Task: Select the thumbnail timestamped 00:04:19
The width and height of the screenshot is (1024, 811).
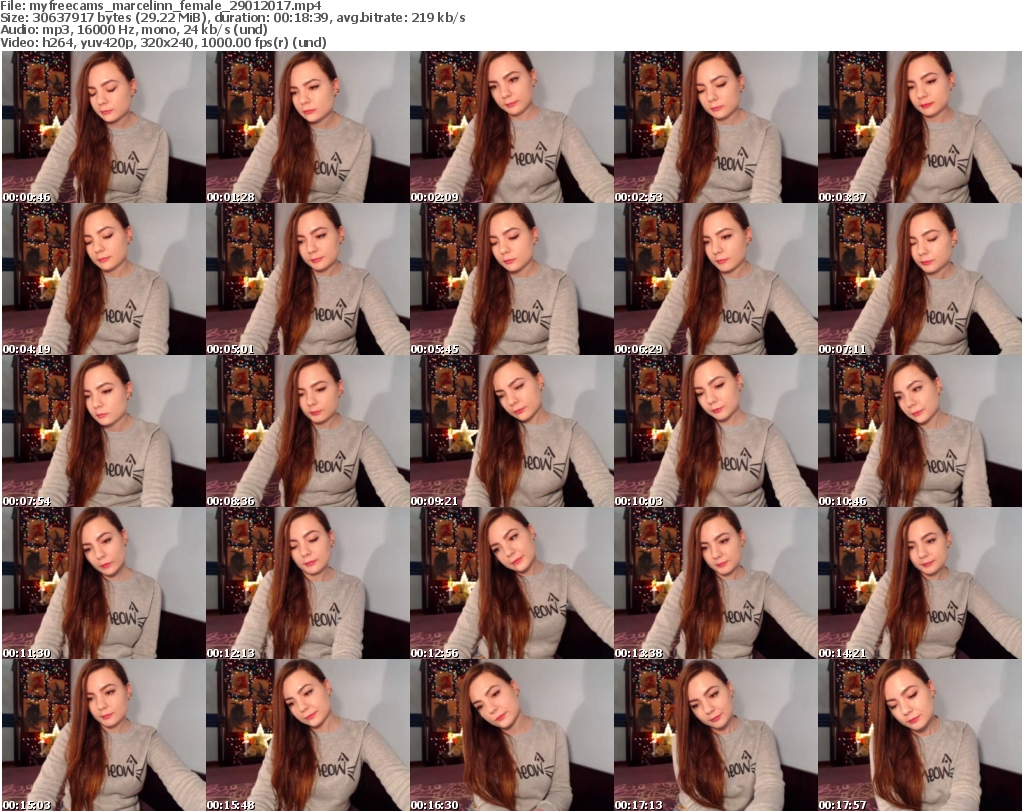Action: click(x=104, y=279)
